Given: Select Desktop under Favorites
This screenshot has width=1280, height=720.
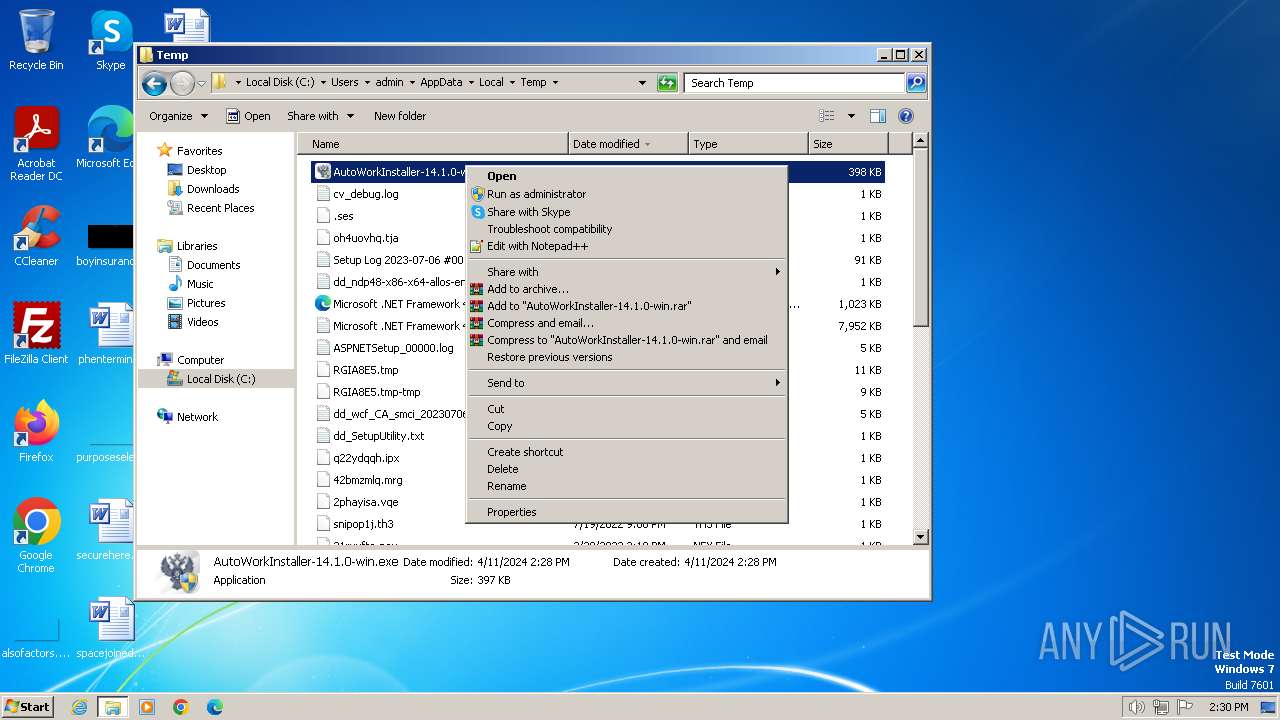Looking at the screenshot, I should 206,170.
